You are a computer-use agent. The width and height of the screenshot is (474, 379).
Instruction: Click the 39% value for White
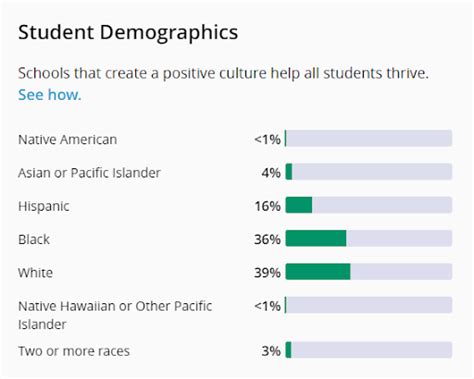(x=267, y=273)
